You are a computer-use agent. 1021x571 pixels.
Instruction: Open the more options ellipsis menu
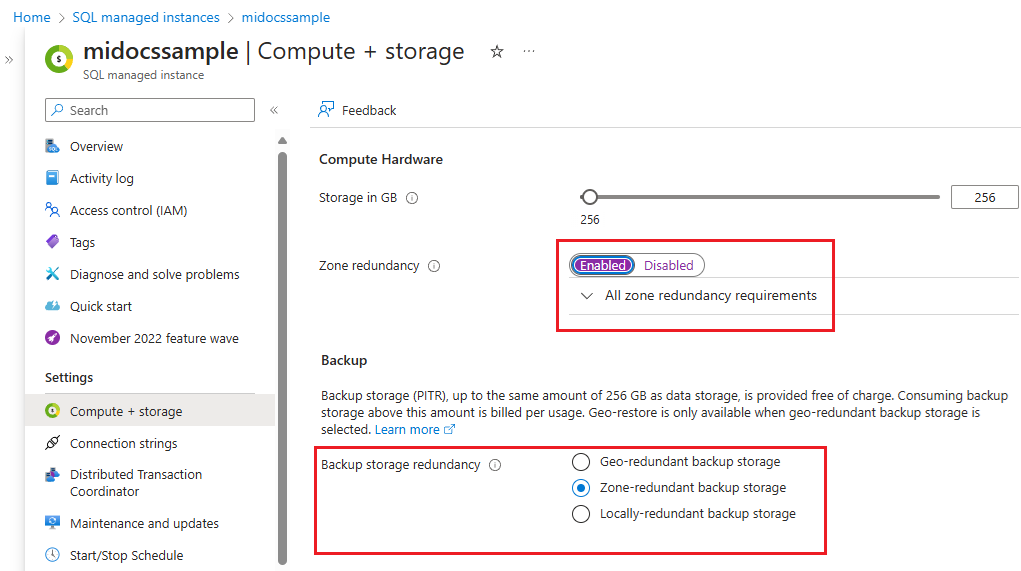click(529, 52)
